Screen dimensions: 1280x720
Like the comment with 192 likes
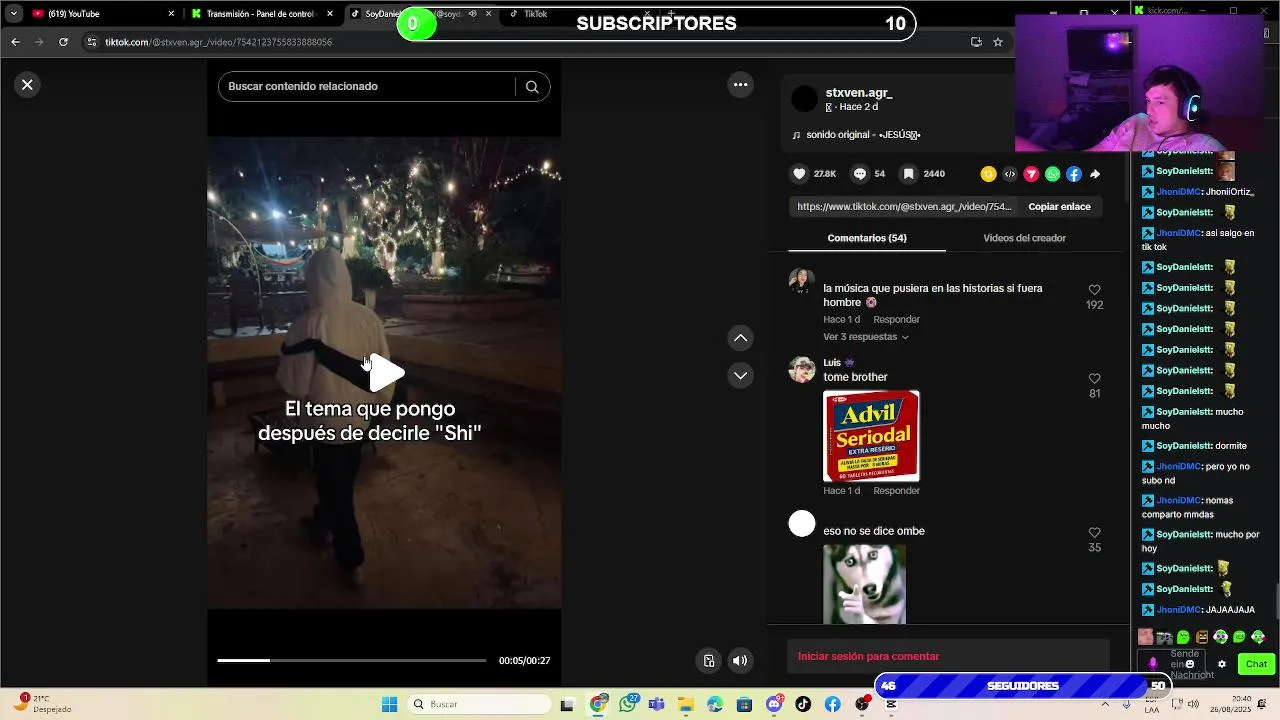1094,290
